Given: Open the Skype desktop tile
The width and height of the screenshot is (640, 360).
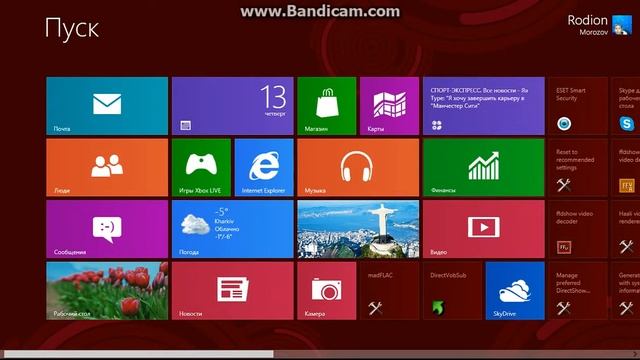Looking at the screenshot, I should (626, 106).
